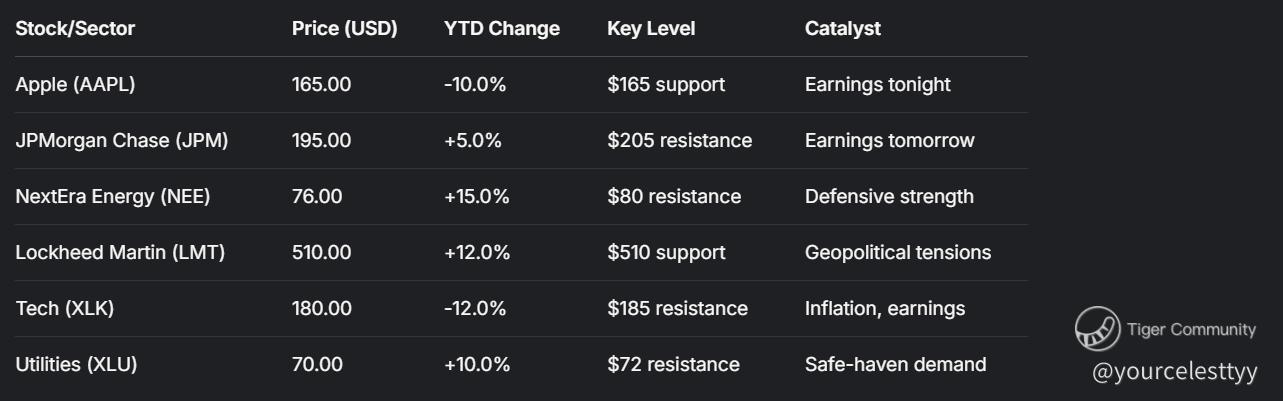The width and height of the screenshot is (1283, 401).
Task: Click the $205 resistance key level
Action: (679, 141)
